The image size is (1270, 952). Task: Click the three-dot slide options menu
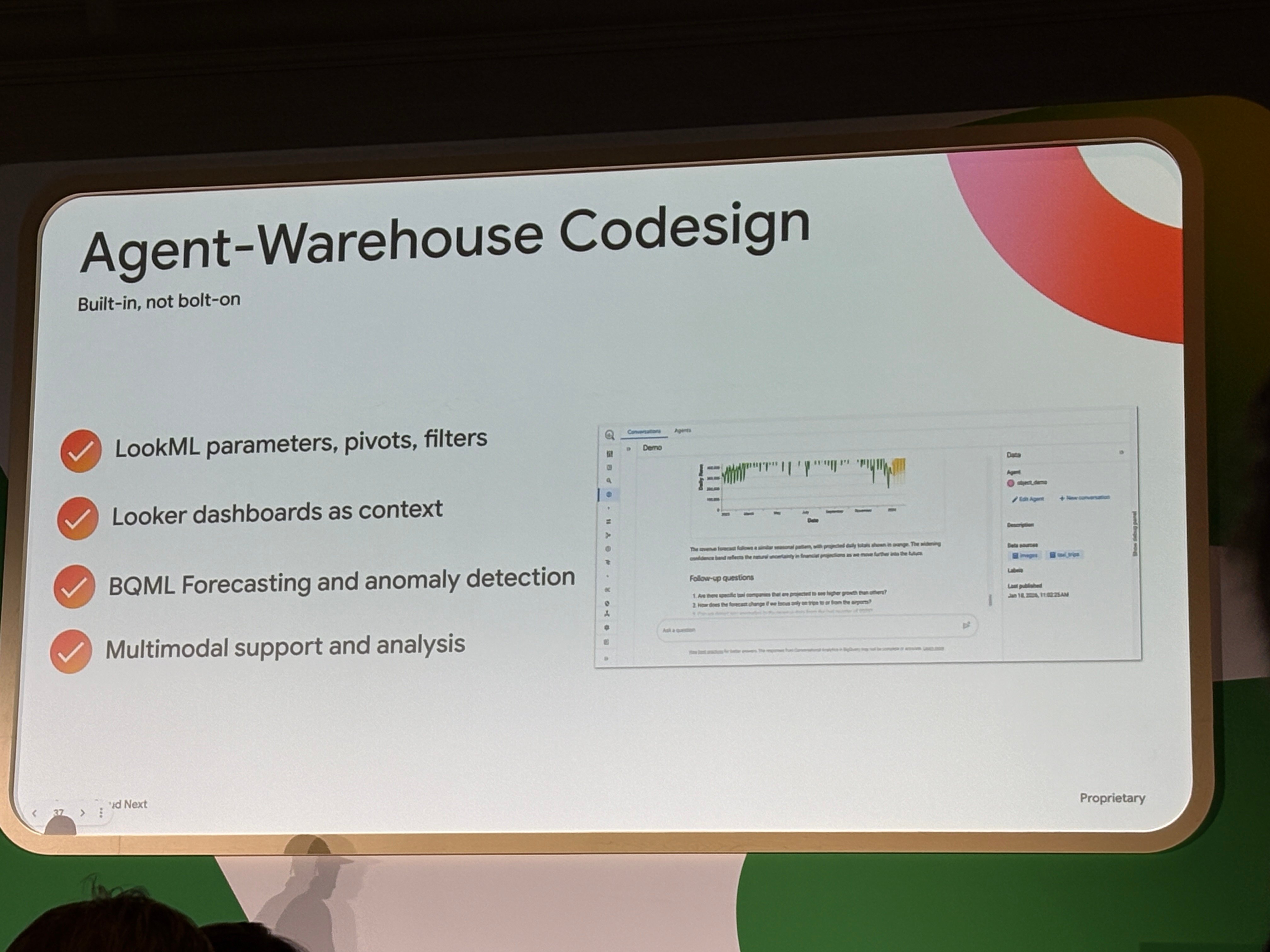pyautogui.click(x=101, y=813)
